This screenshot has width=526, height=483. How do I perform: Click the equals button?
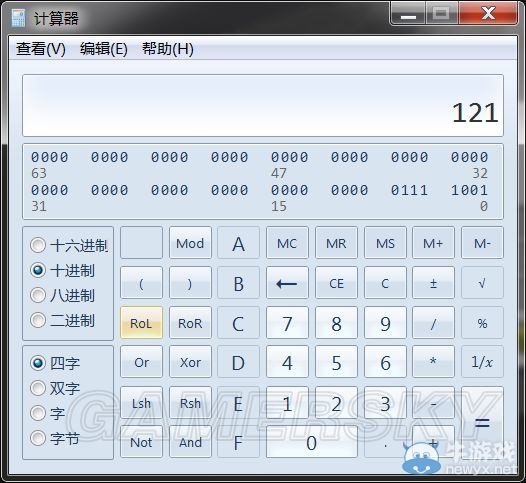point(482,422)
